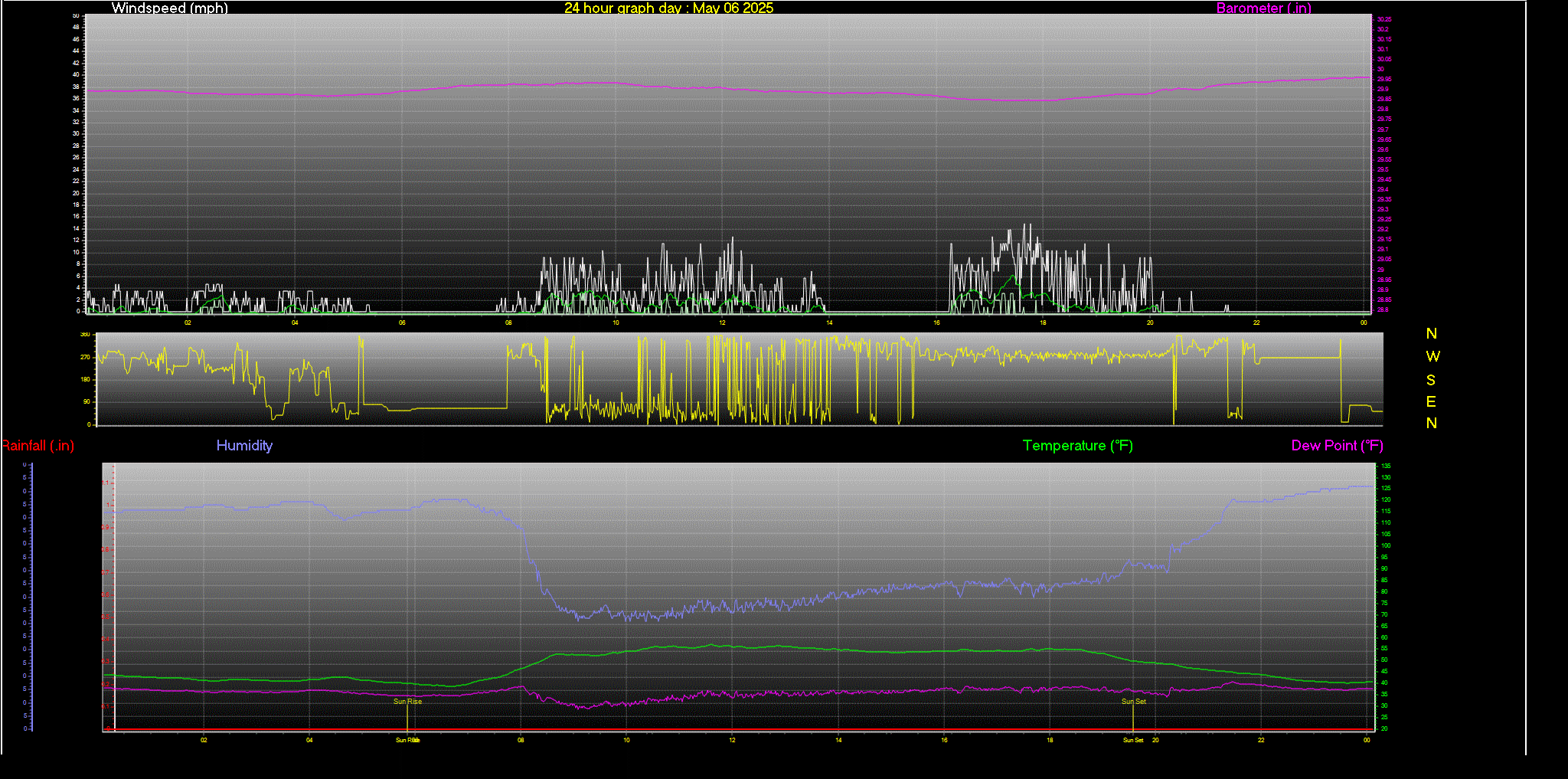Image resolution: width=1568 pixels, height=779 pixels.
Task: Click the red 'Rainfall (.in)' label
Action: tap(38, 446)
